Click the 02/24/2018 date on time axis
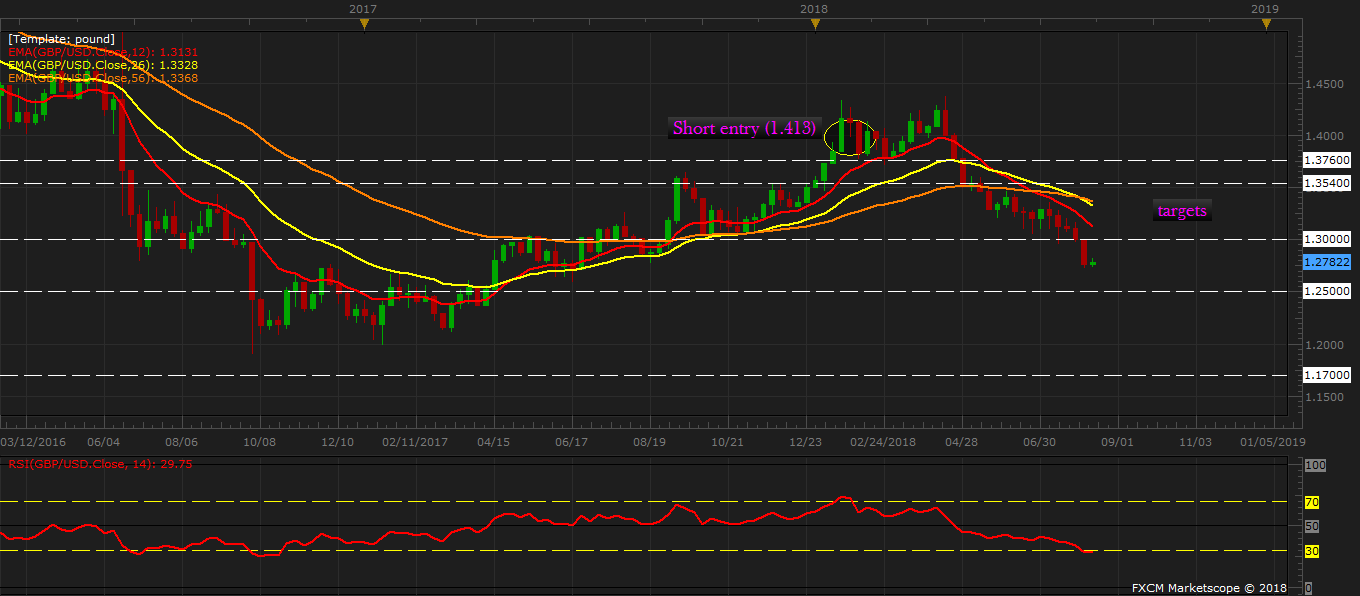Viewport: 1360px width, 596px height. [x=883, y=441]
